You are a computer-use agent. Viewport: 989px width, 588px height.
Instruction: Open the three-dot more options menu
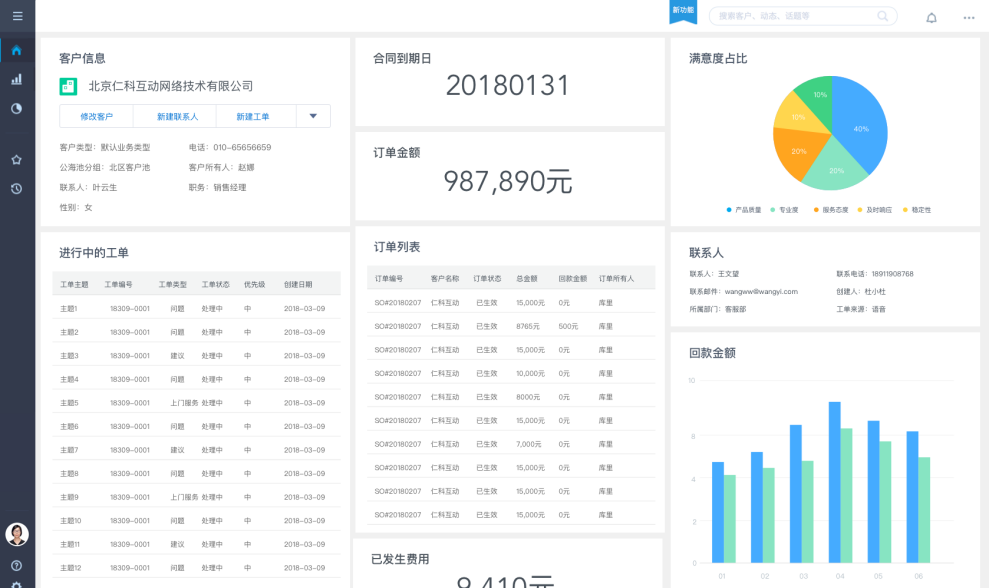click(968, 17)
